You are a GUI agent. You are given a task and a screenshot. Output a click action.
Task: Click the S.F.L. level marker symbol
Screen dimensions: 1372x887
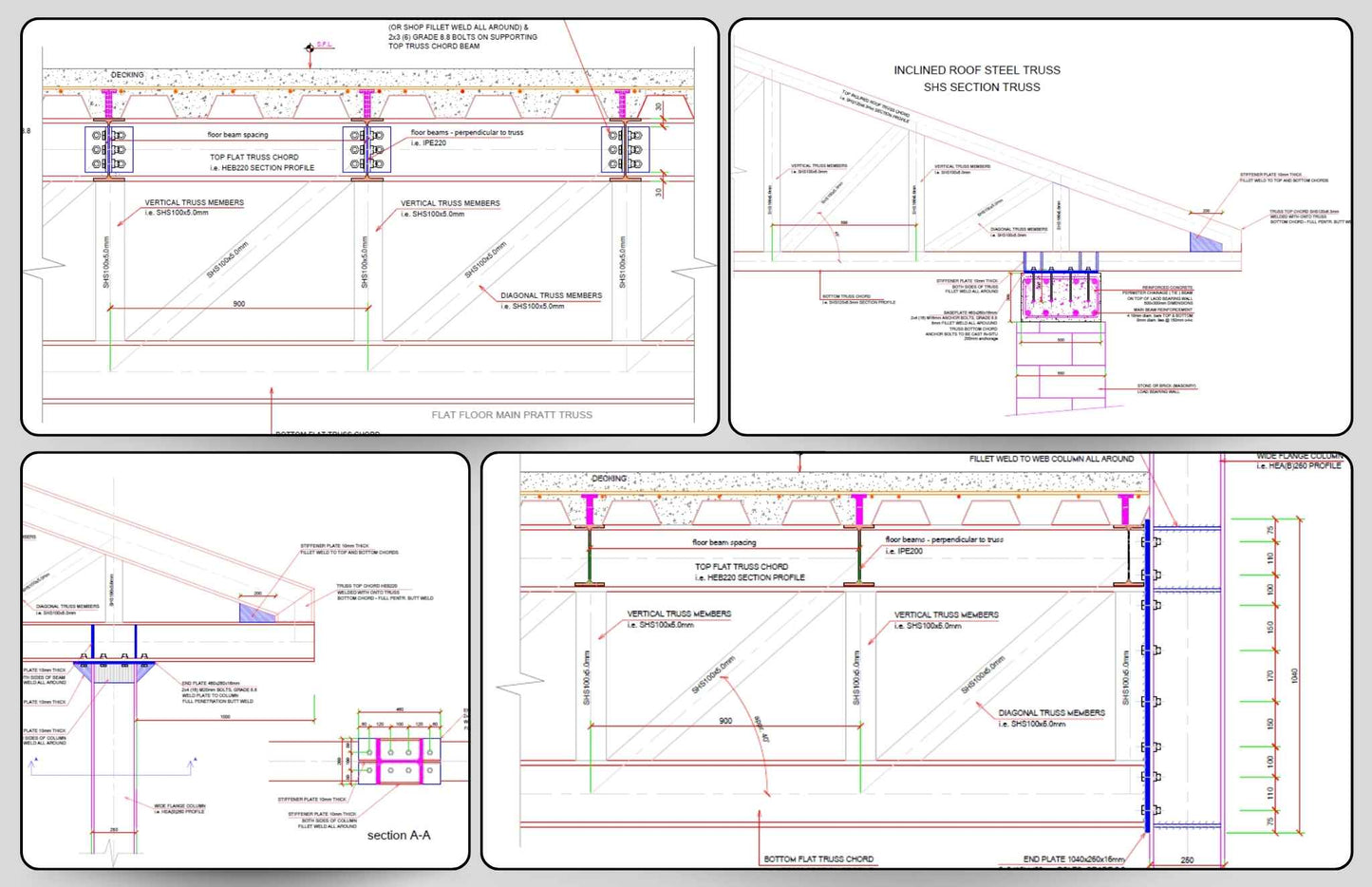[310, 47]
